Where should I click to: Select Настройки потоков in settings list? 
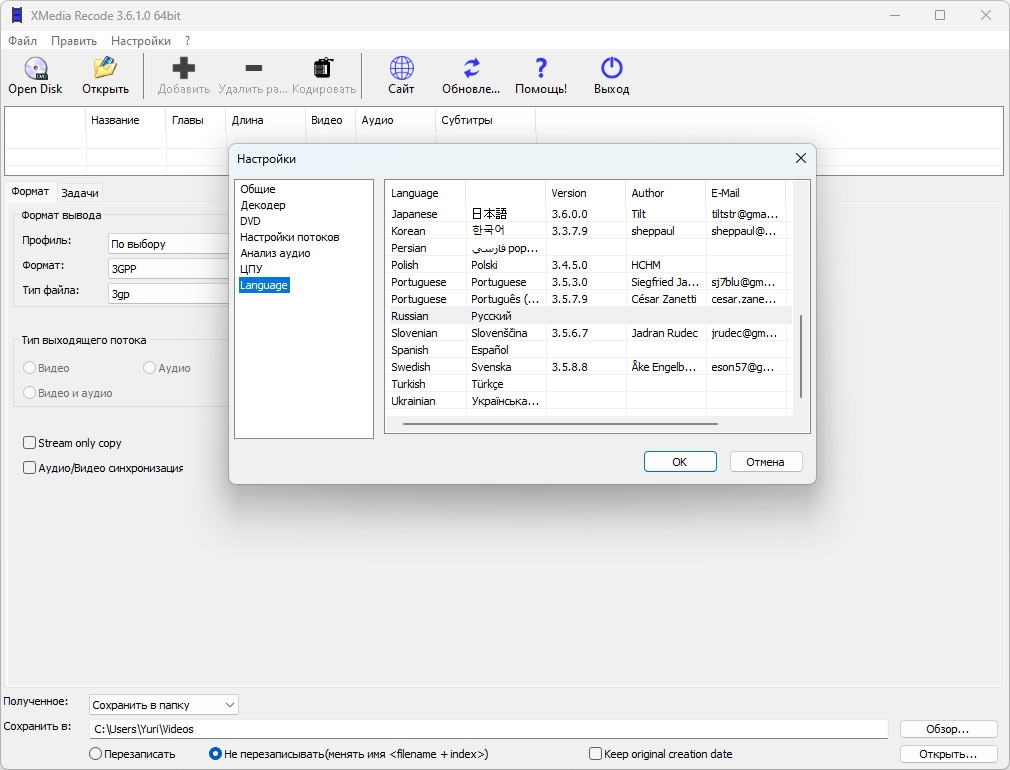click(x=289, y=237)
